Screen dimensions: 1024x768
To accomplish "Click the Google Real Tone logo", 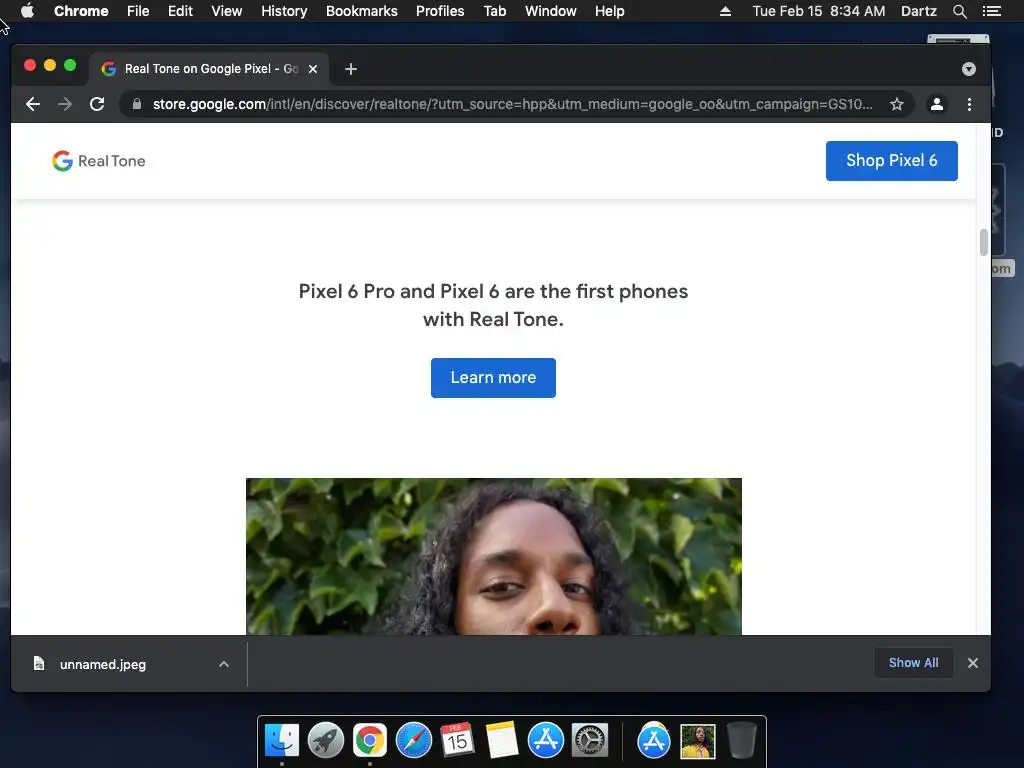I will tap(99, 161).
